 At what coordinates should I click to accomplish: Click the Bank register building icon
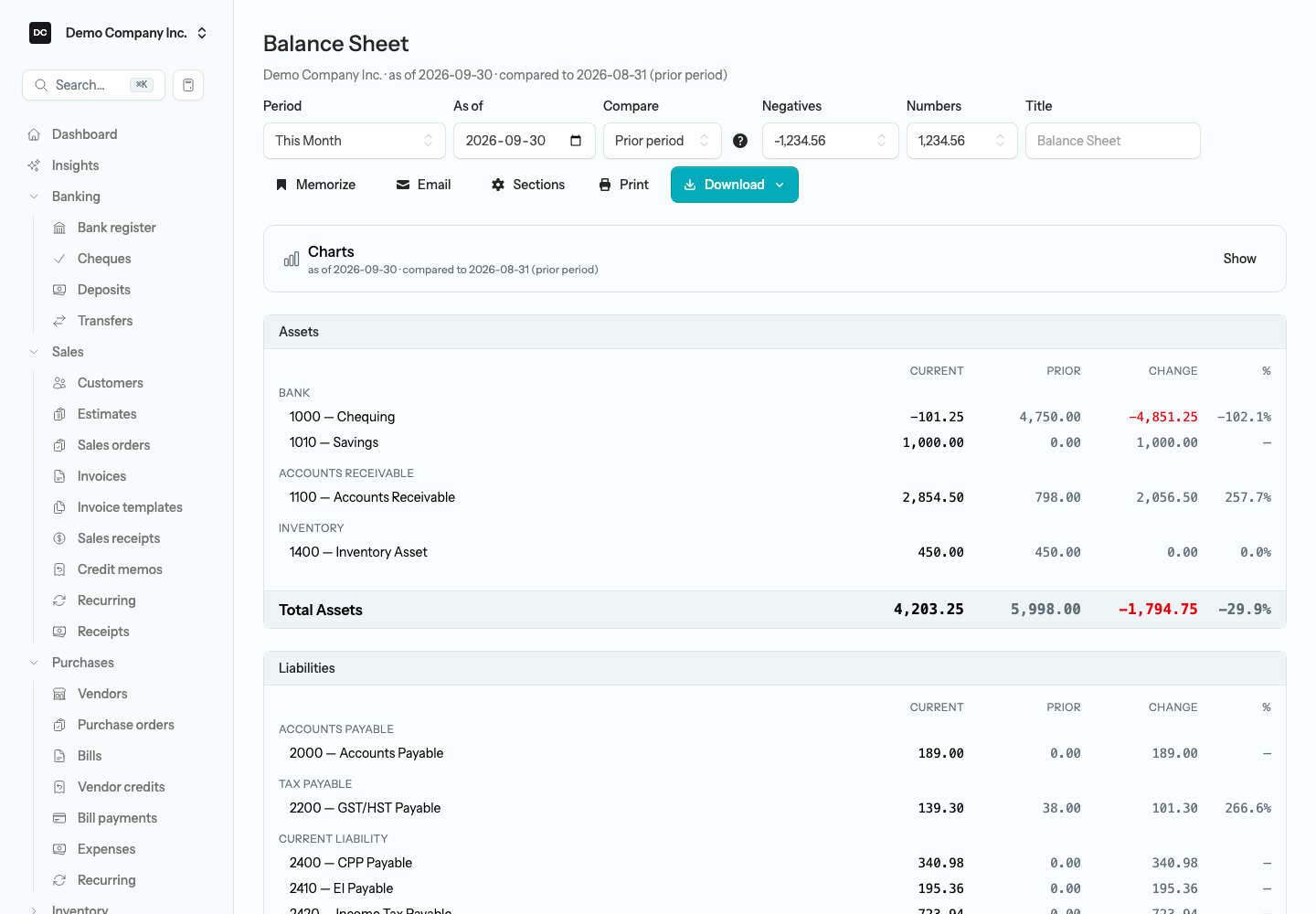point(59,228)
